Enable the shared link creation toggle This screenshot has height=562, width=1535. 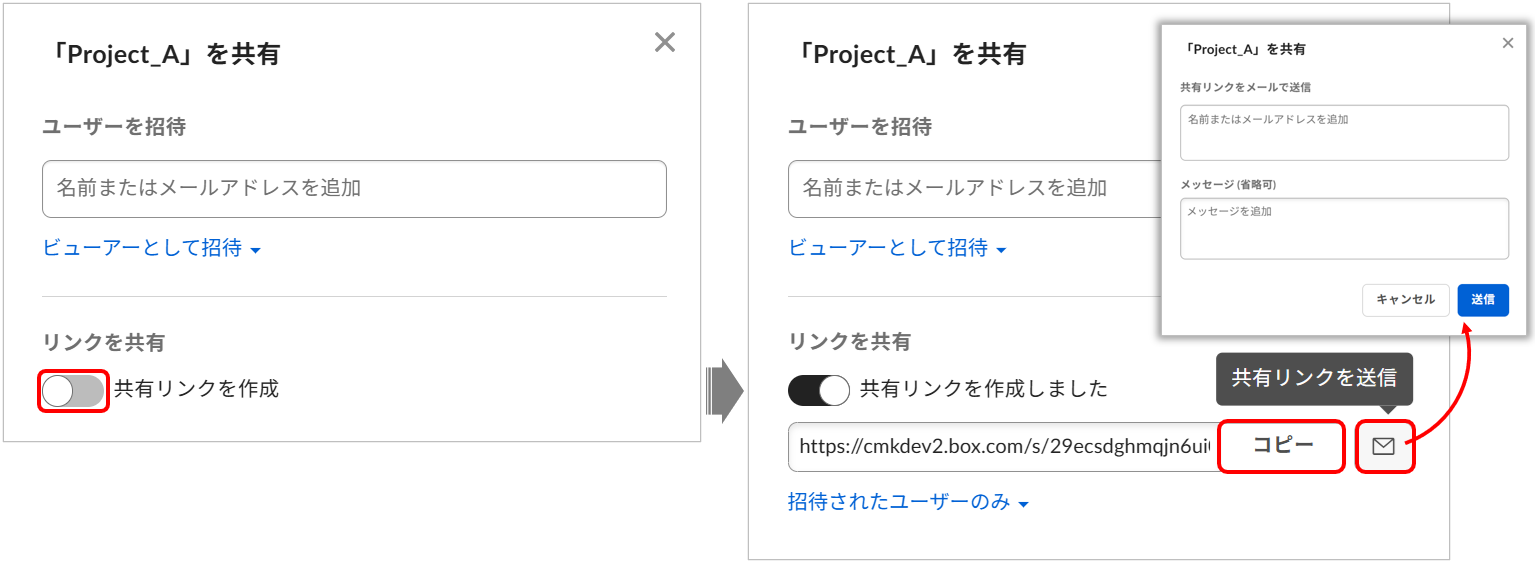[x=73, y=390]
